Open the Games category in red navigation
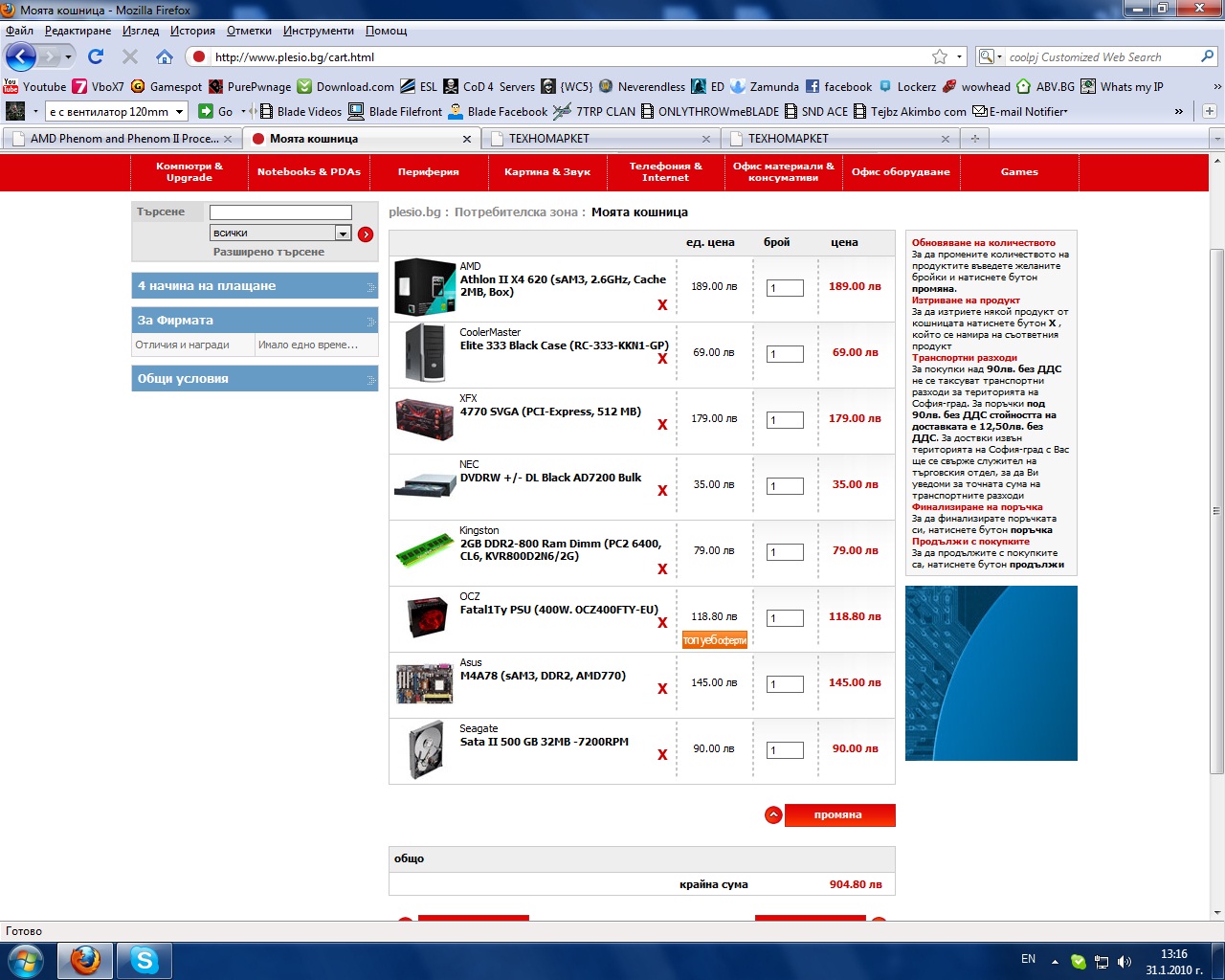1225x980 pixels. 1019,172
